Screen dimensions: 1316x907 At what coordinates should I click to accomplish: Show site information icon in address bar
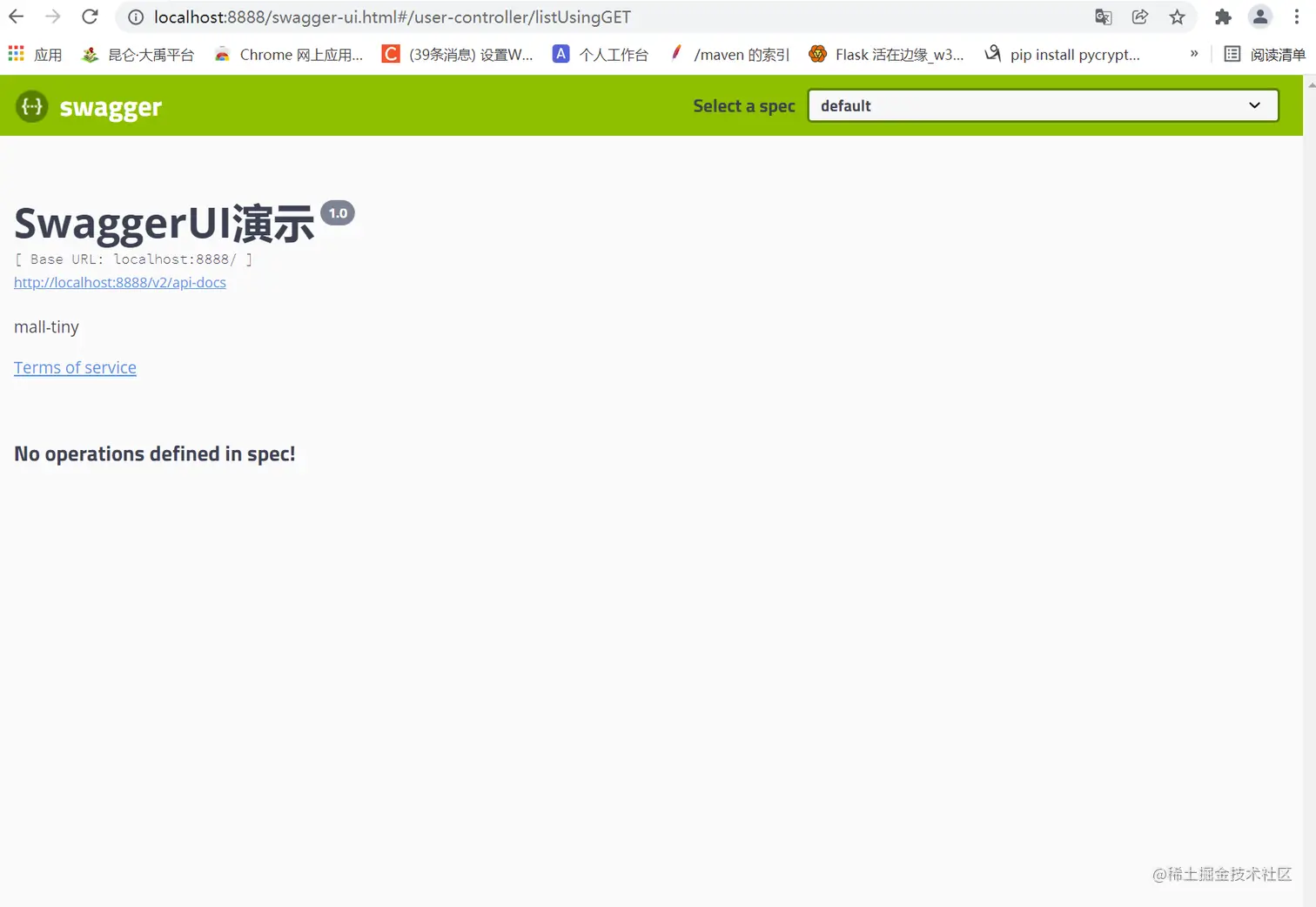point(136,17)
